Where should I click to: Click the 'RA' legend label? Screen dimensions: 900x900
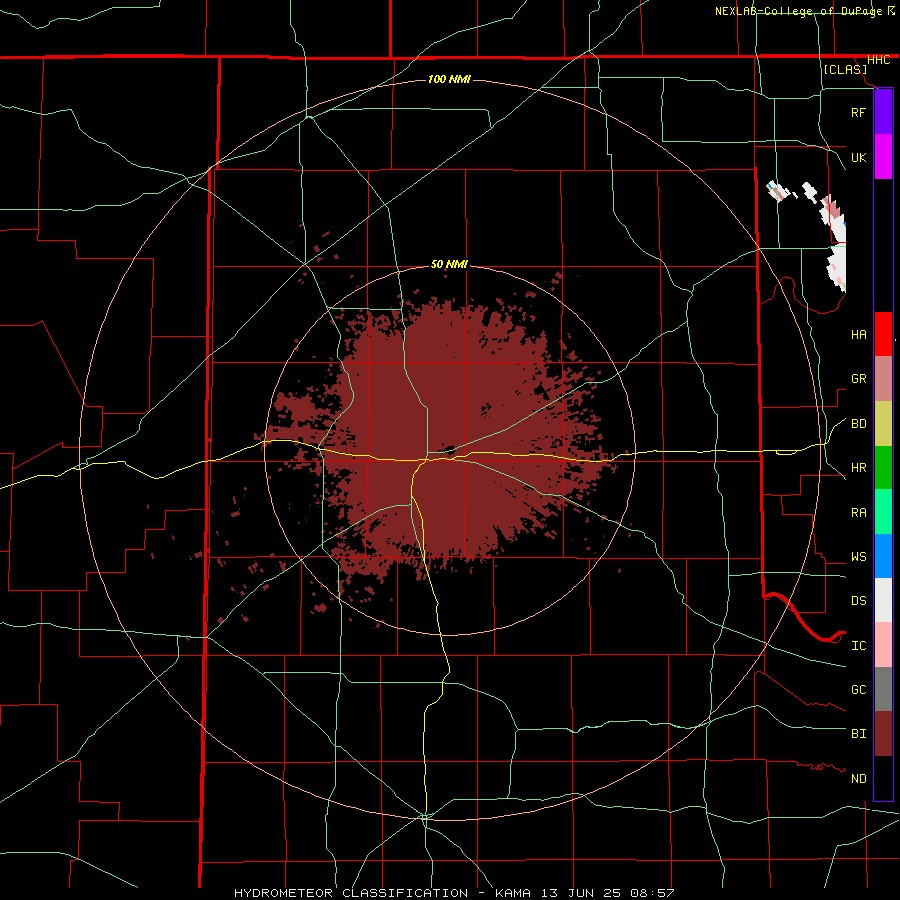coord(858,513)
